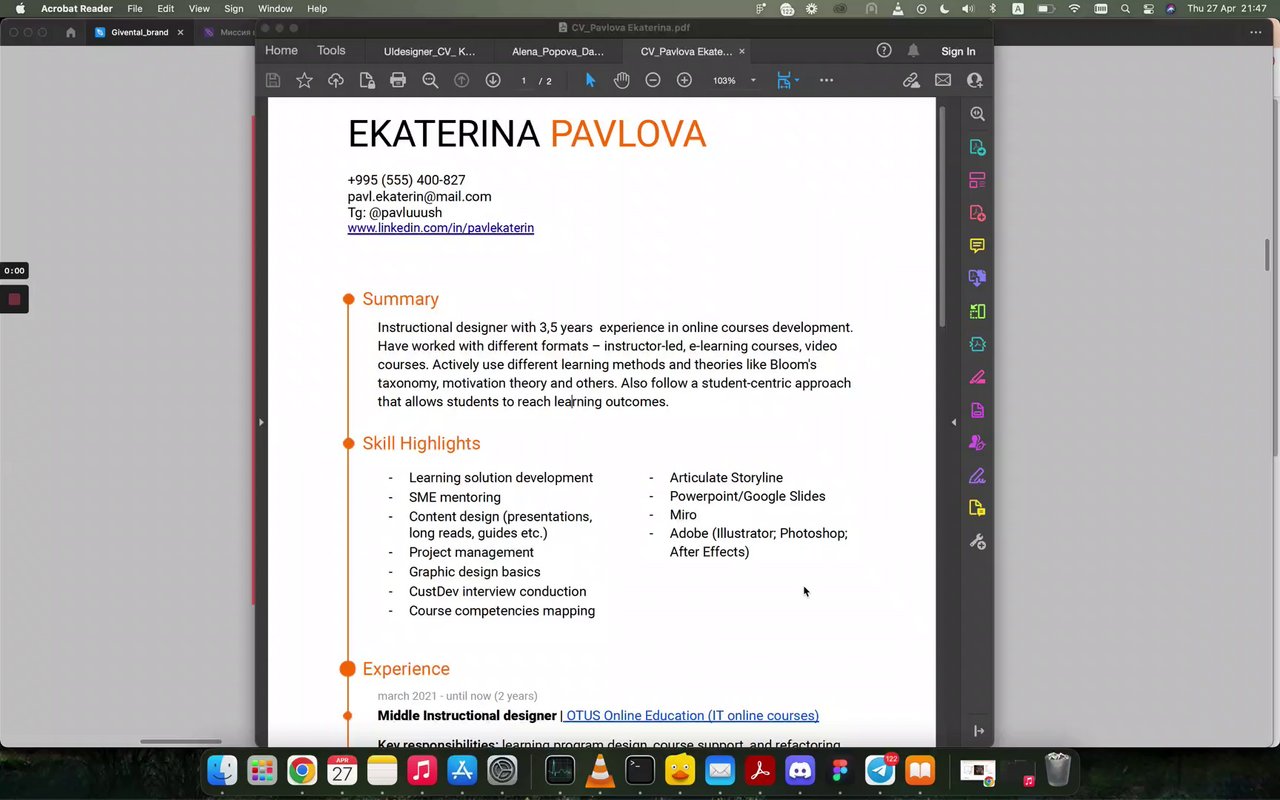Image resolution: width=1280 pixels, height=800 pixels.
Task: Open the Create PDF tool in right pane
Action: tap(977, 213)
